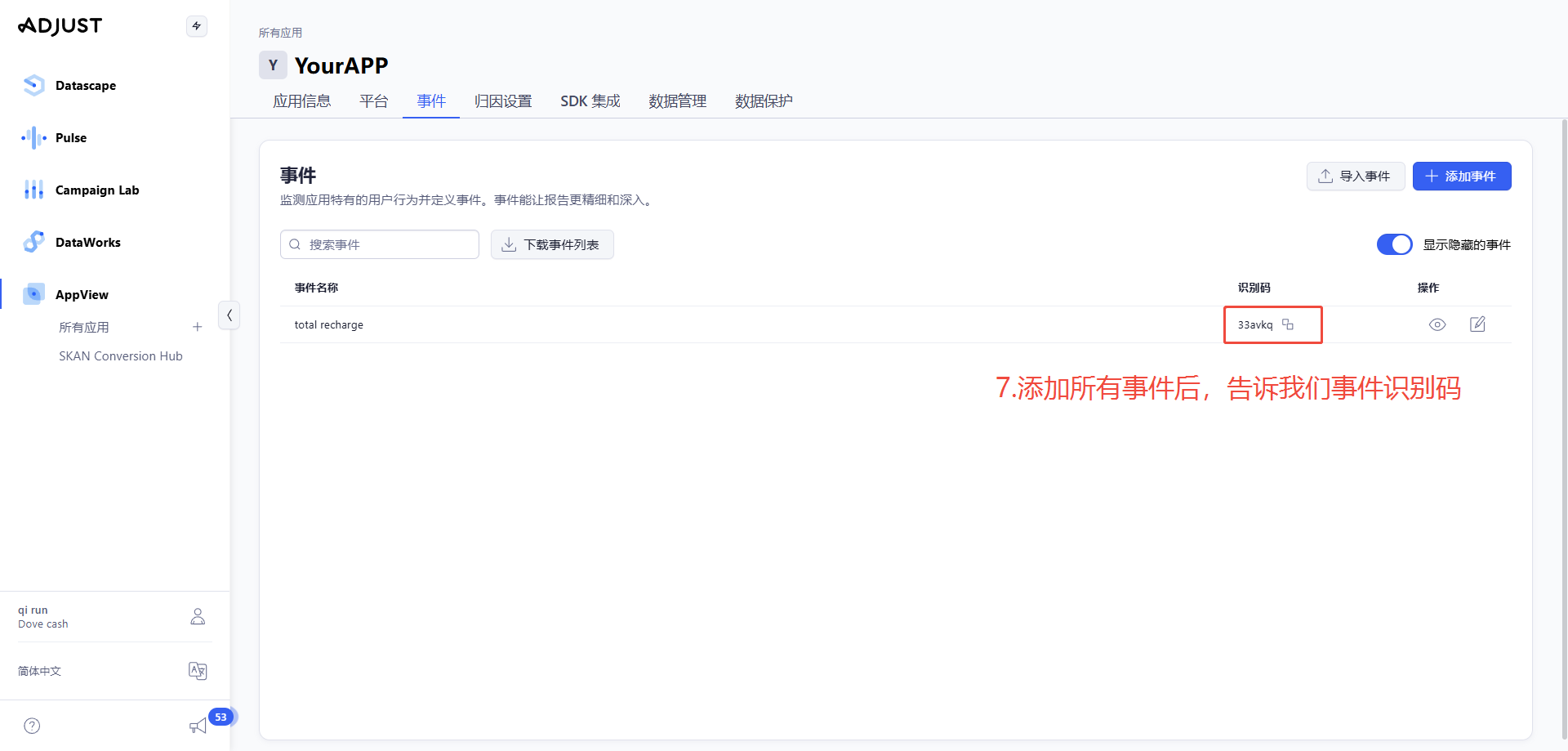Open Datascape from the sidebar

click(85, 86)
